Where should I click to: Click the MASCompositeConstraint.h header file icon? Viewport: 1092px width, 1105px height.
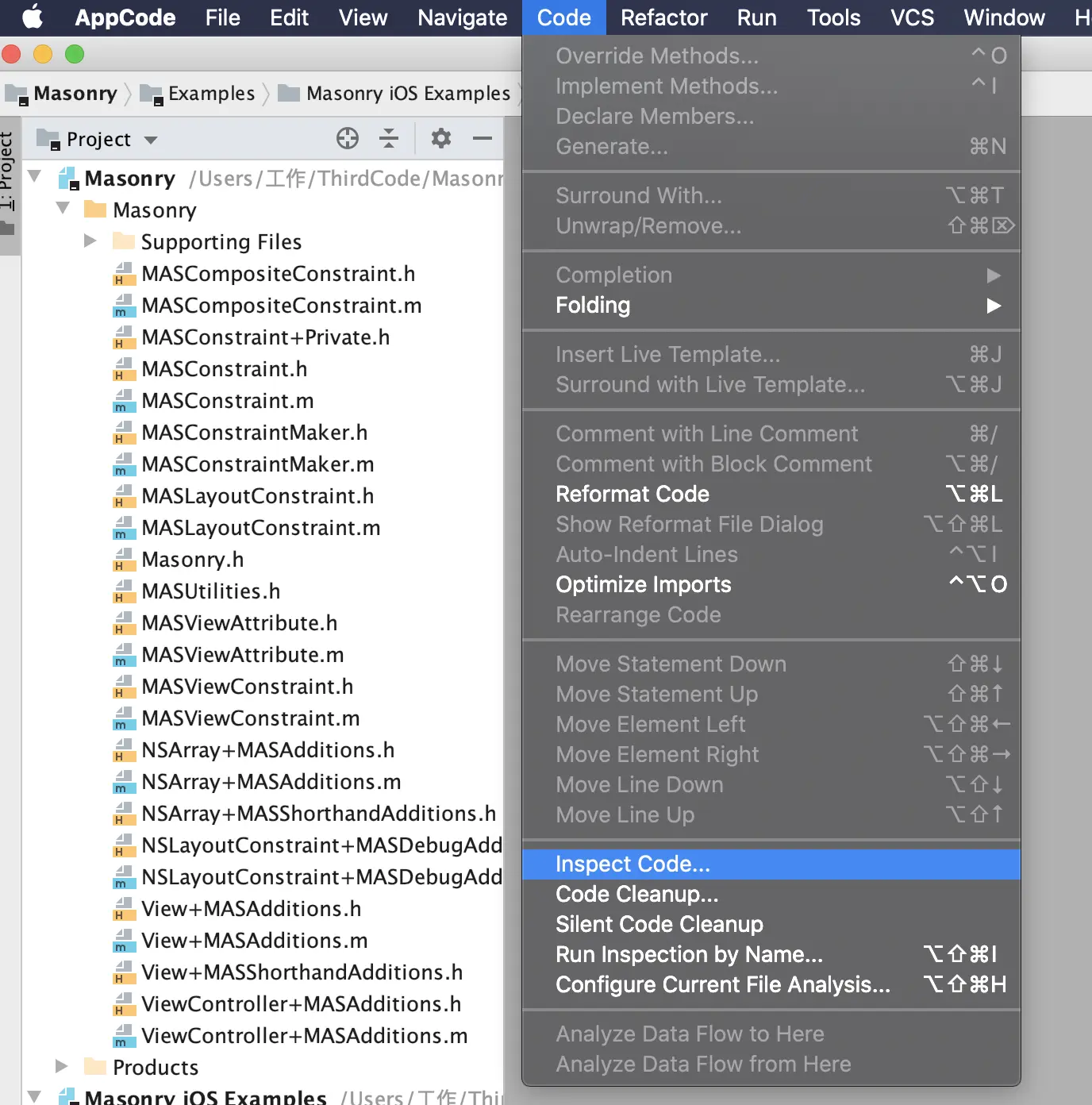[124, 274]
